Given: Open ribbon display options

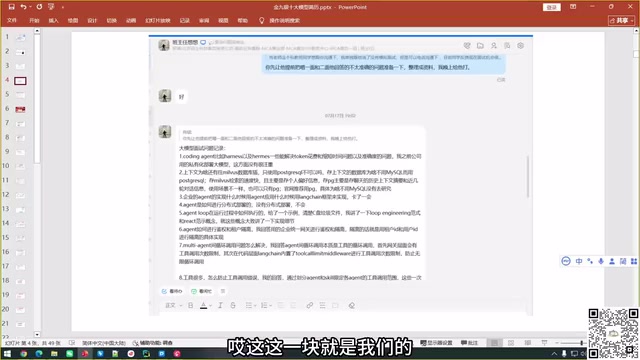Looking at the screenshot, I should [x=573, y=7].
